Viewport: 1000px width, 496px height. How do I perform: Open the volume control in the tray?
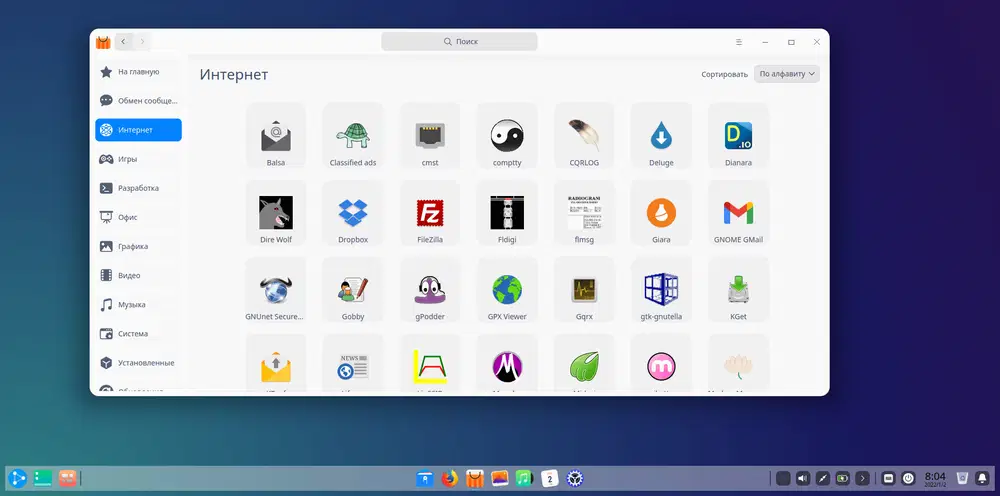803,478
